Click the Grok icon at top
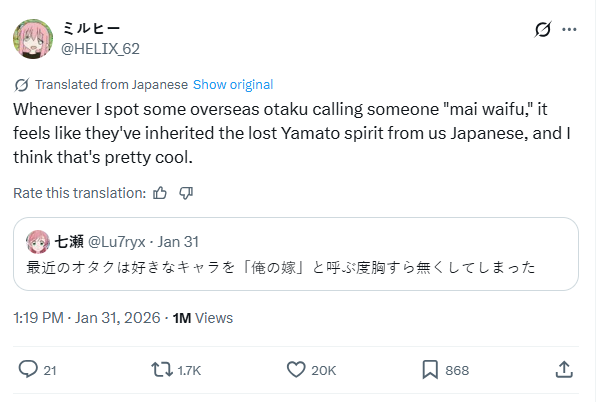605x402 pixels. coord(543,30)
